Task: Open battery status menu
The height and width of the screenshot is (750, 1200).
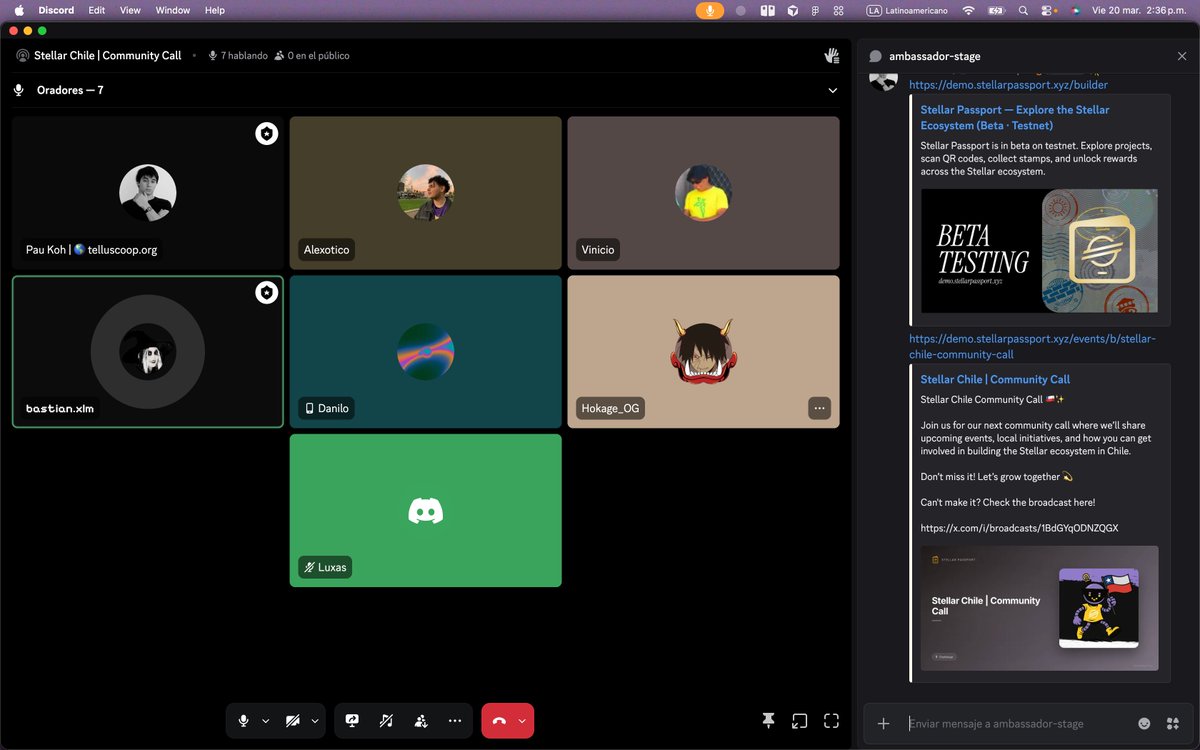Action: tap(996, 10)
